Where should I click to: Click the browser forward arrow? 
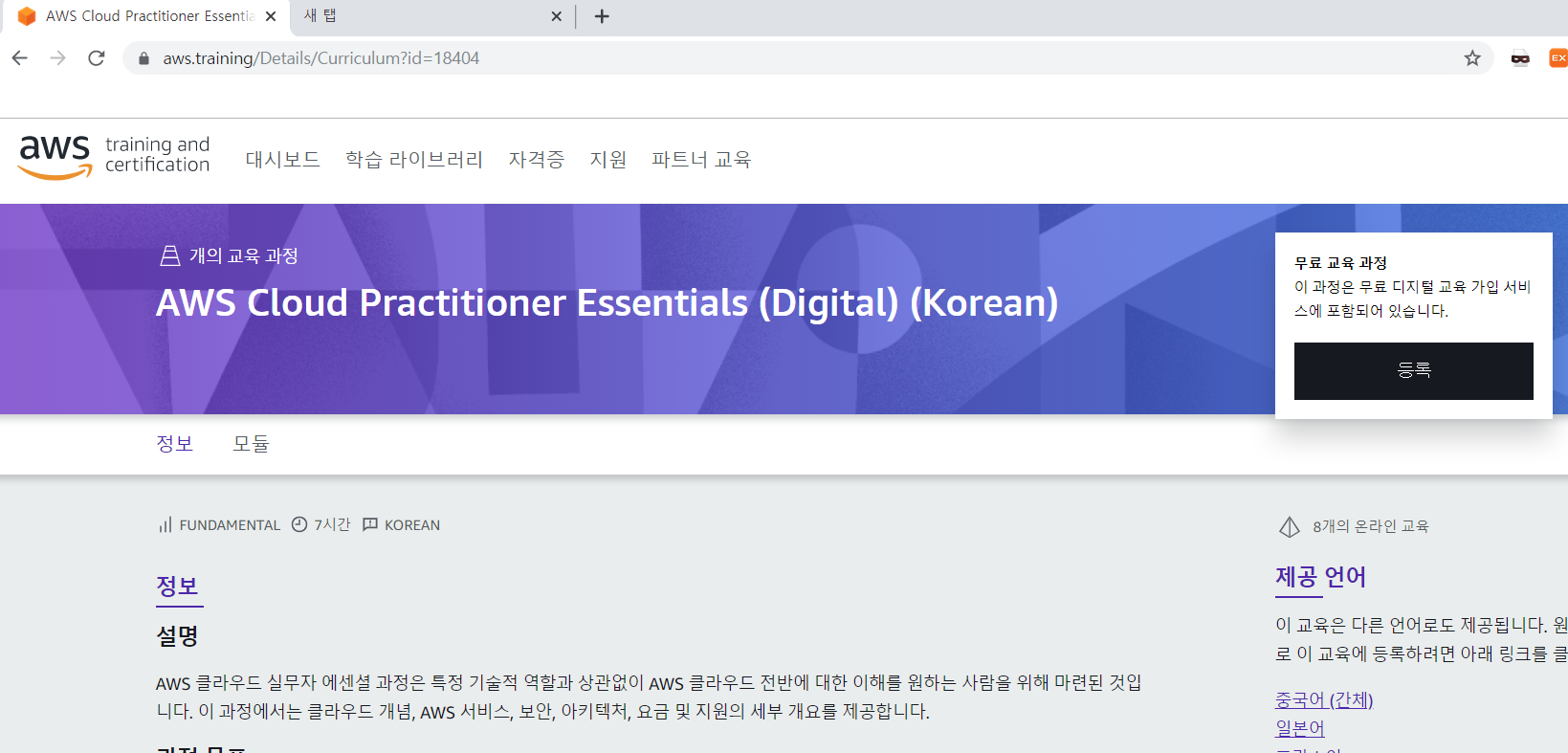coord(57,58)
